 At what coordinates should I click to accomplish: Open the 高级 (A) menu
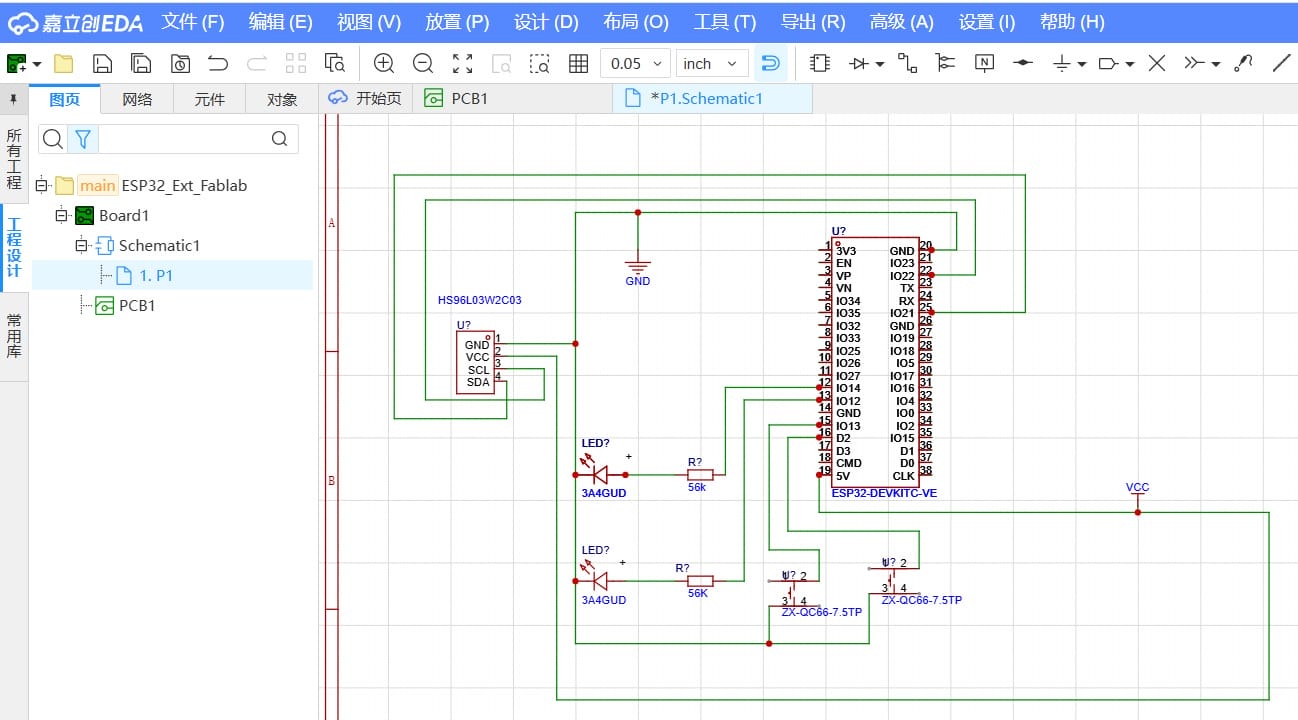pyautogui.click(x=902, y=22)
